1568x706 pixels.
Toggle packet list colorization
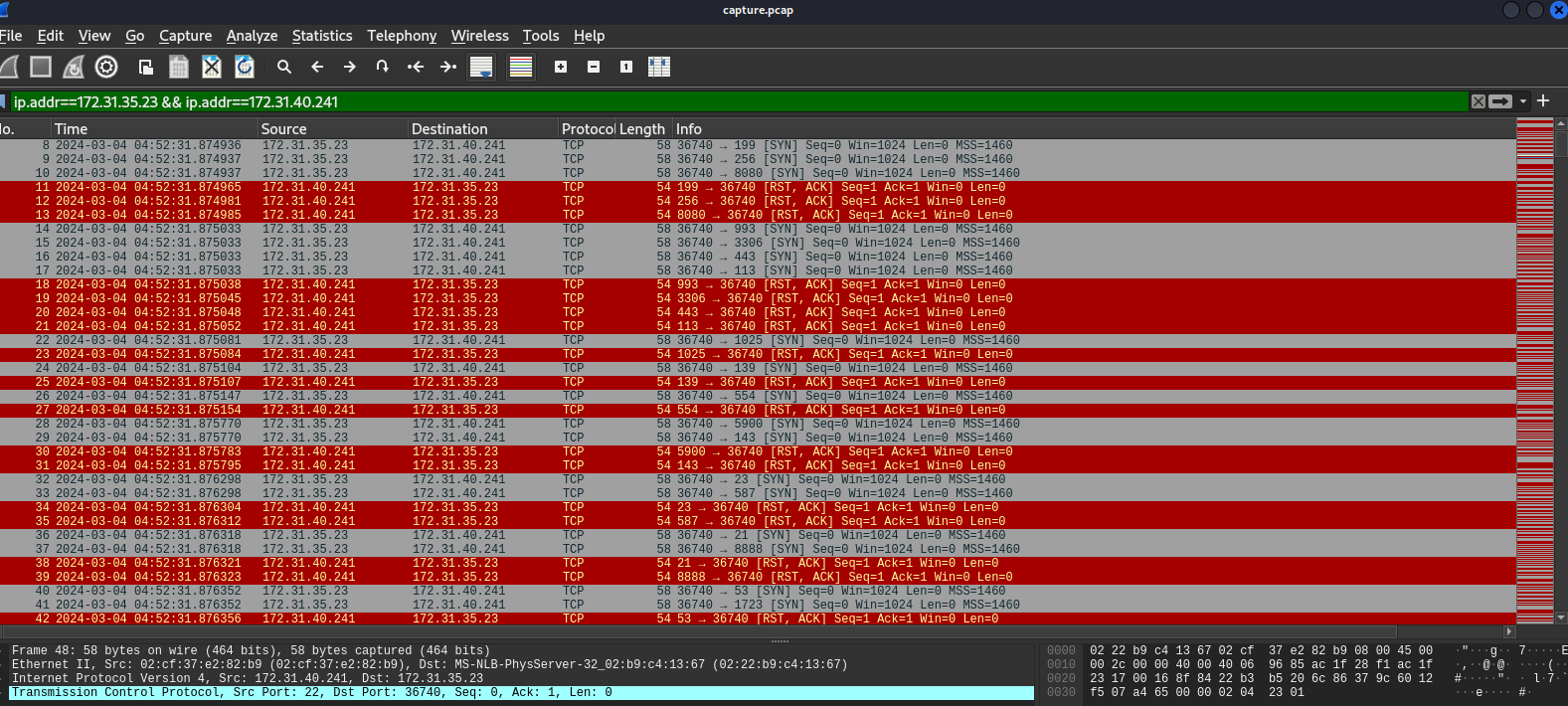coord(521,67)
